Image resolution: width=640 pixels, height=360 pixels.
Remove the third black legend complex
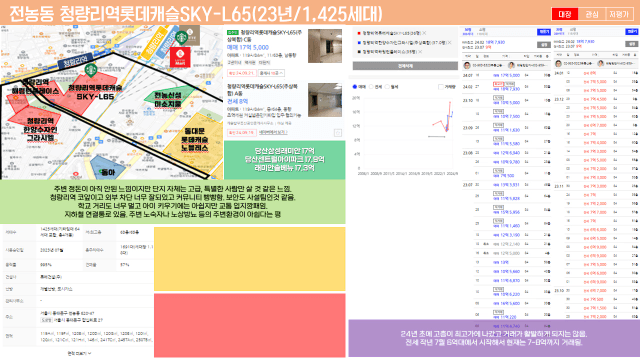[x=420, y=52]
